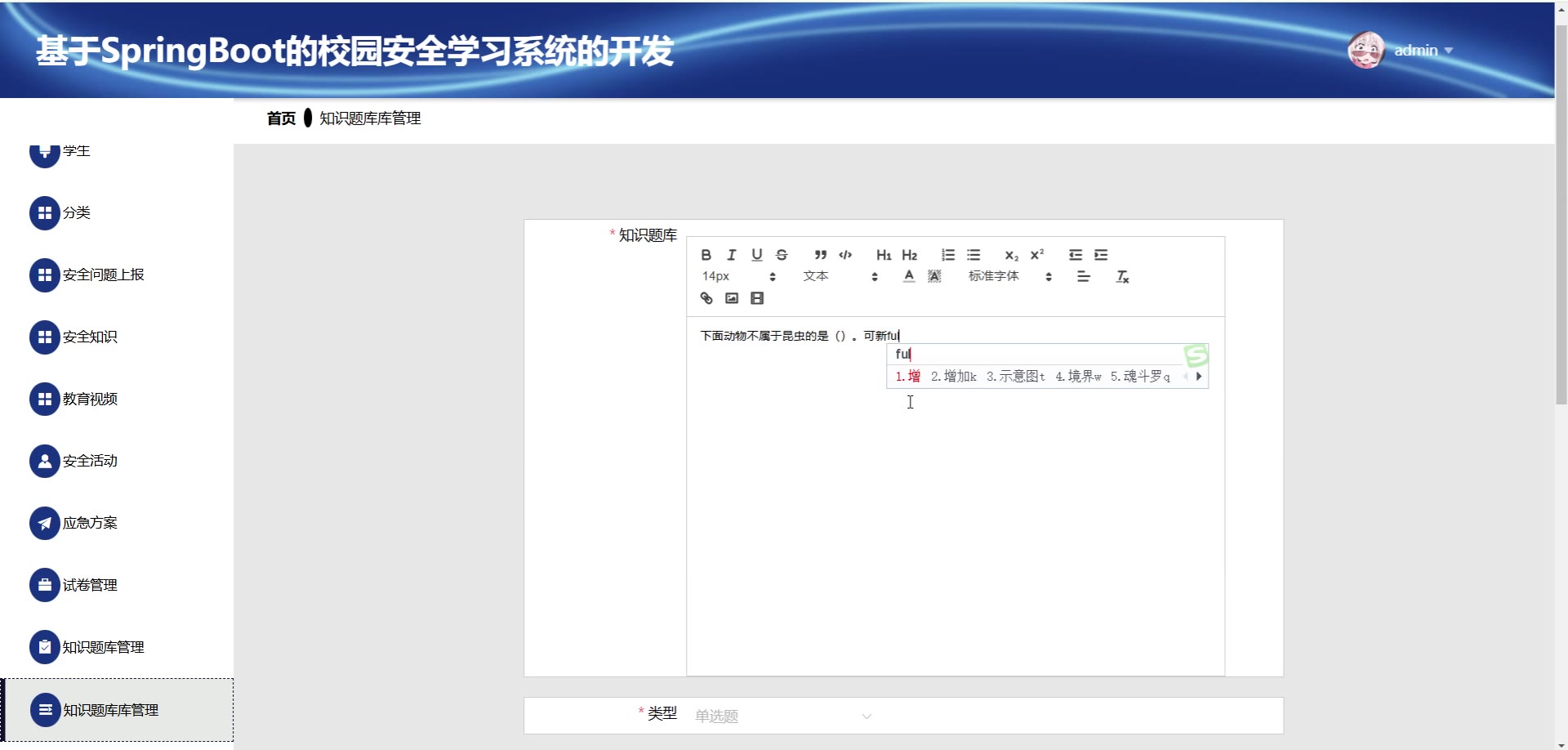Click the admin user avatar
This screenshot has width=1568, height=750.
(x=1365, y=51)
